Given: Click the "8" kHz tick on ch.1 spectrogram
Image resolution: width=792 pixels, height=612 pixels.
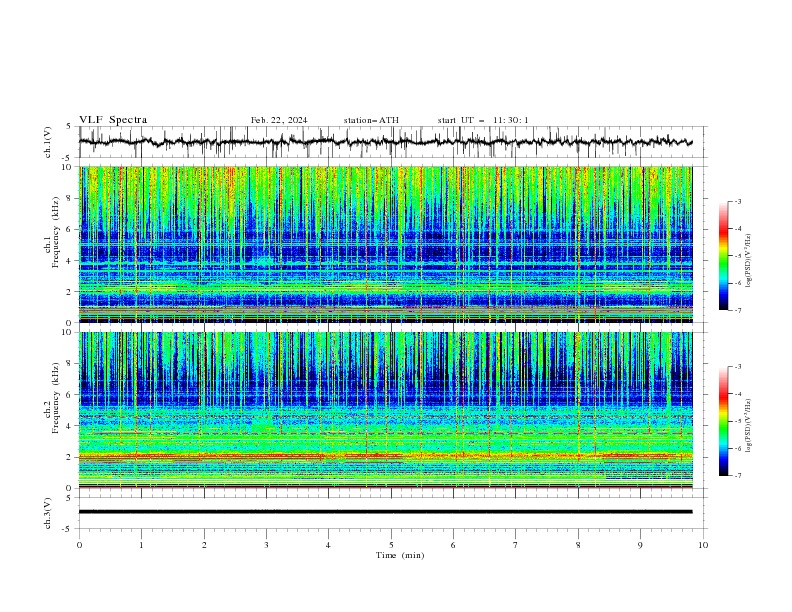Looking at the screenshot, I should coord(70,198).
